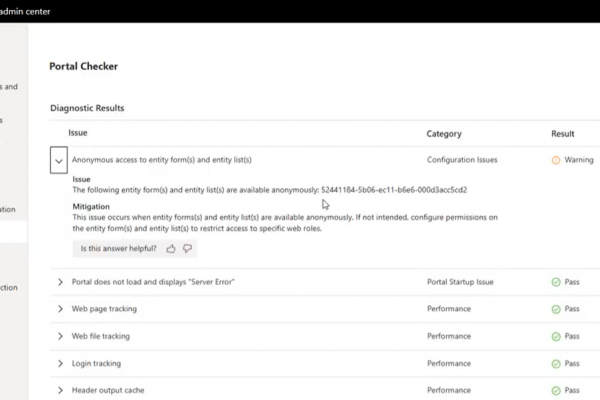Click the Anonymous access issue title
The width and height of the screenshot is (600, 400).
161,160
